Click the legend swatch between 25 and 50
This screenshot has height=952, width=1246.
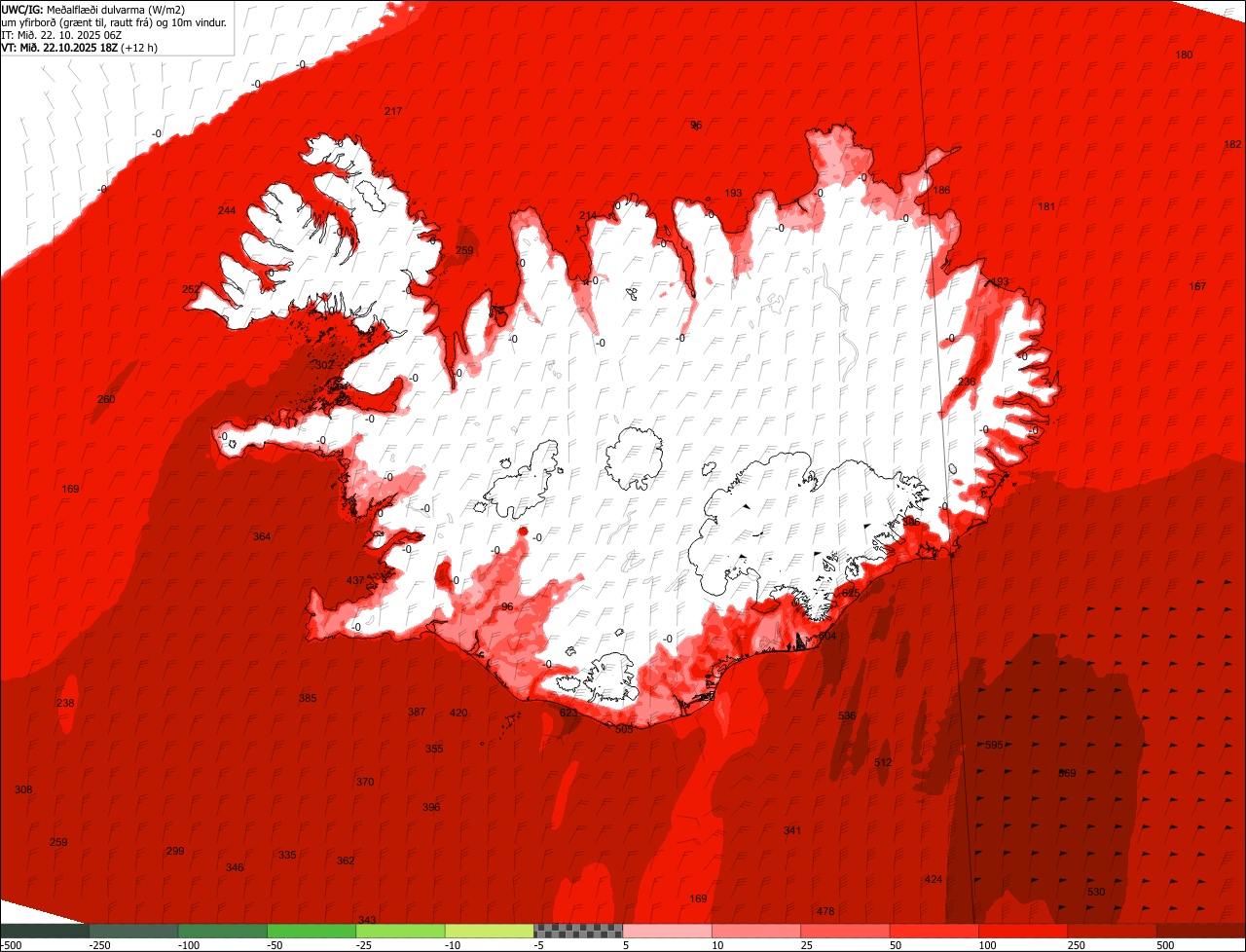point(846,931)
